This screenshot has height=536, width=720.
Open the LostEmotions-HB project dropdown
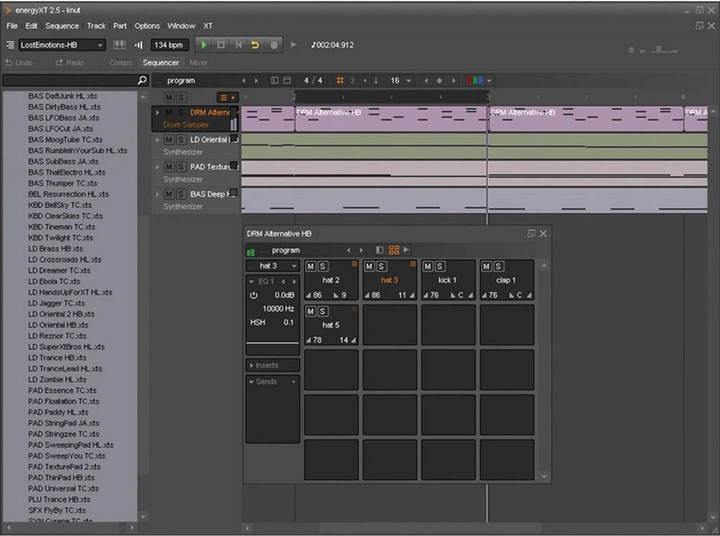(x=62, y=45)
